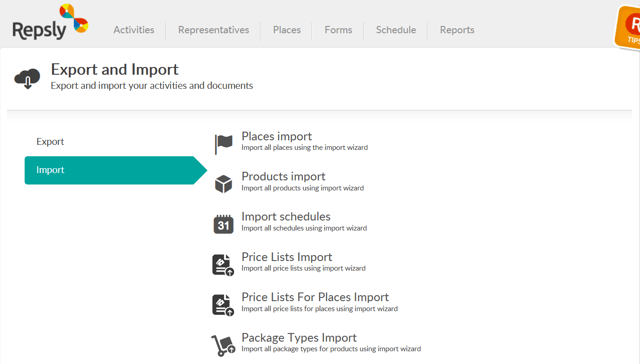Select the Import tab
This screenshot has height=364, width=640.
116,170
